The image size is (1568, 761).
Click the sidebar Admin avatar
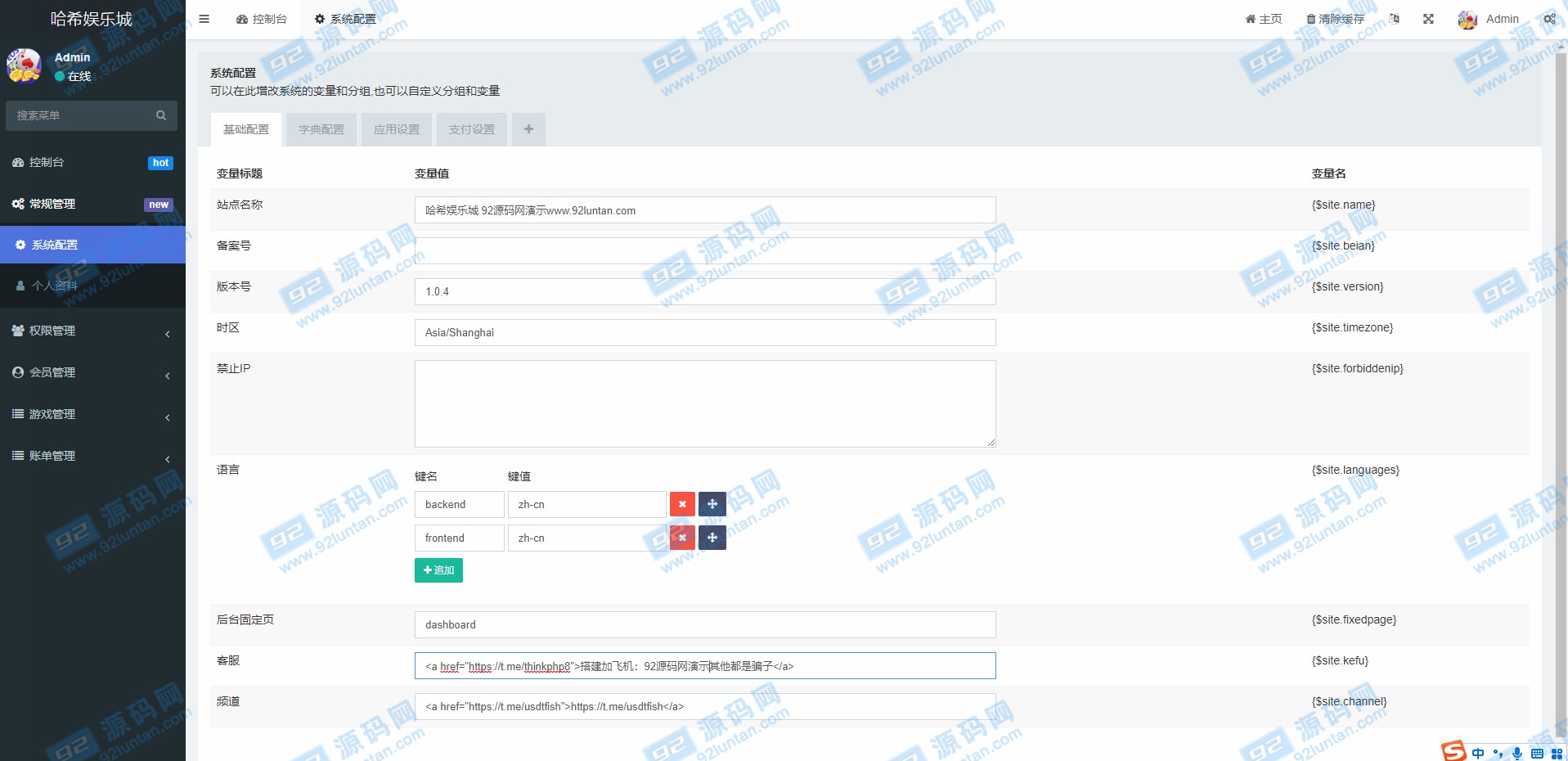click(24, 65)
